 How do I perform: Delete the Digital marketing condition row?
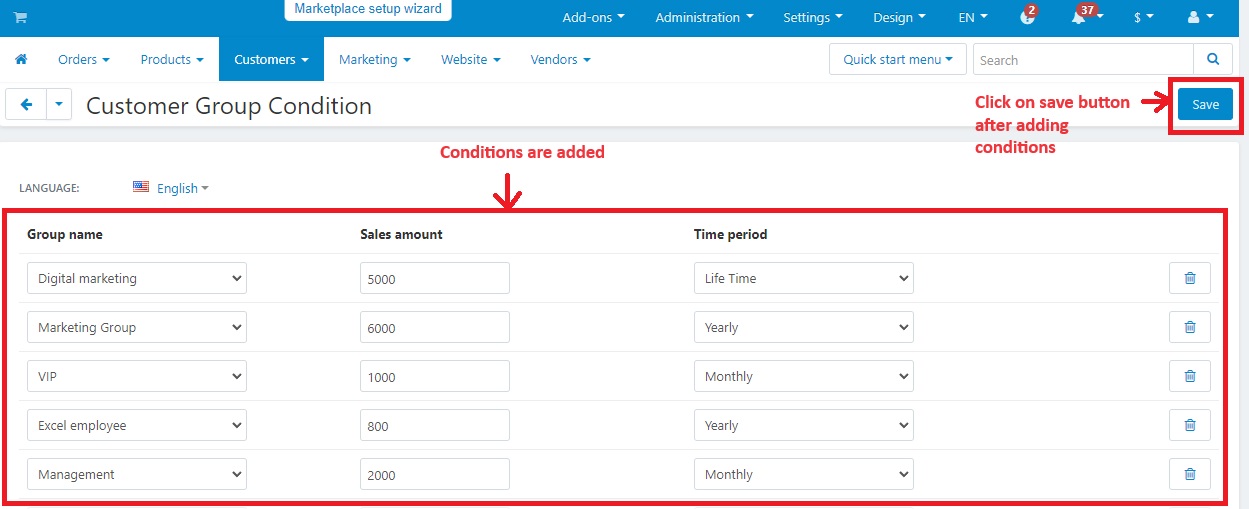[1189, 278]
